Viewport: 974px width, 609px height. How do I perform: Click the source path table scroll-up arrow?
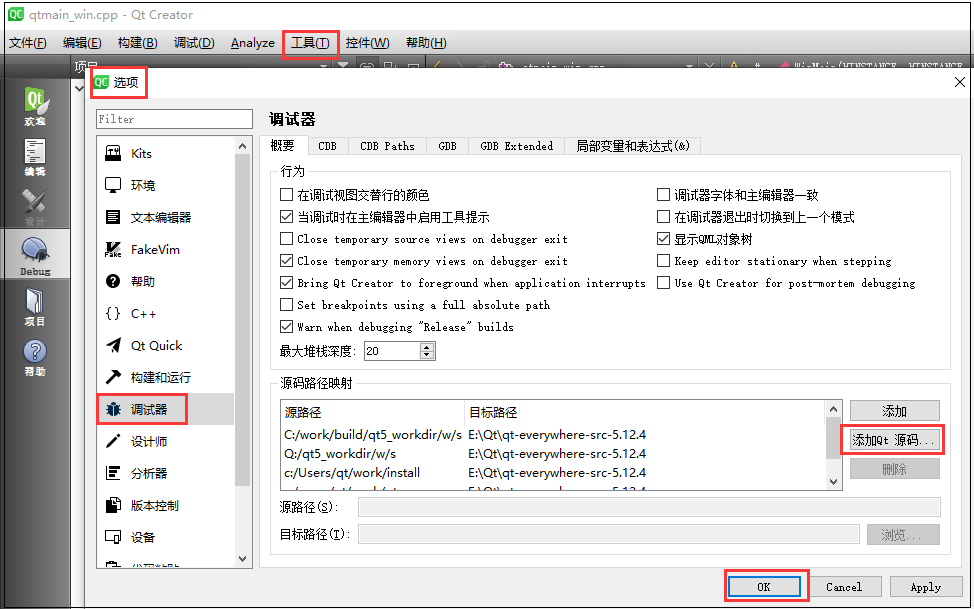point(834,409)
